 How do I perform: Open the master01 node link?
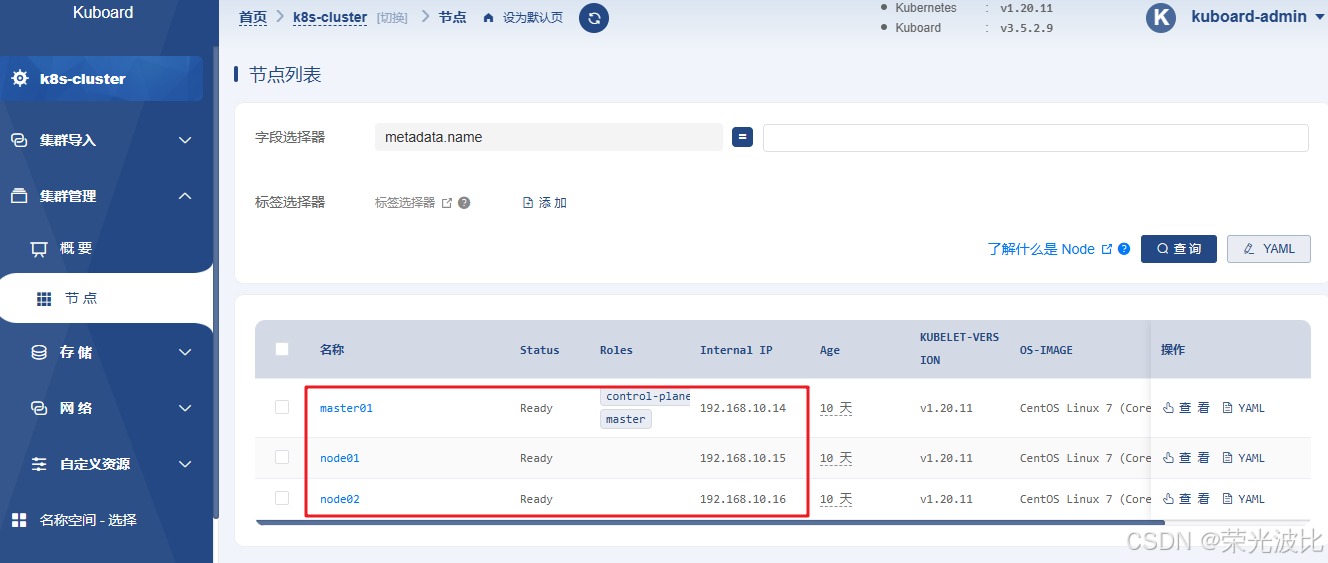pos(346,408)
